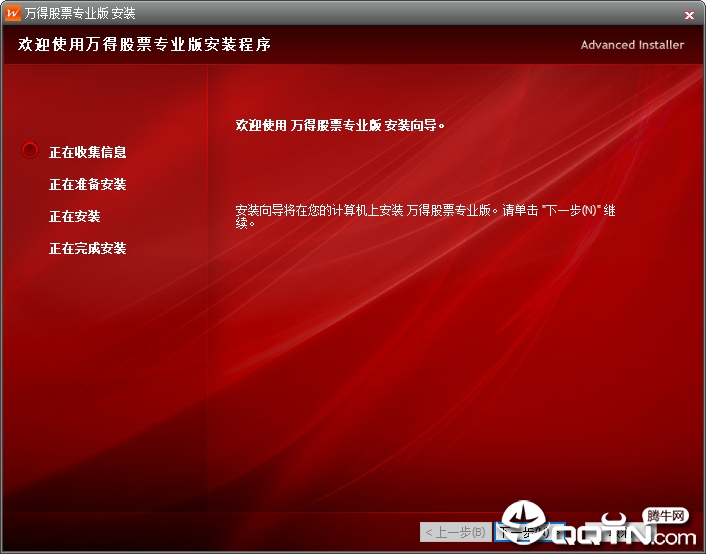
Task: Select the 正在准备安装 step label
Action: (88, 184)
